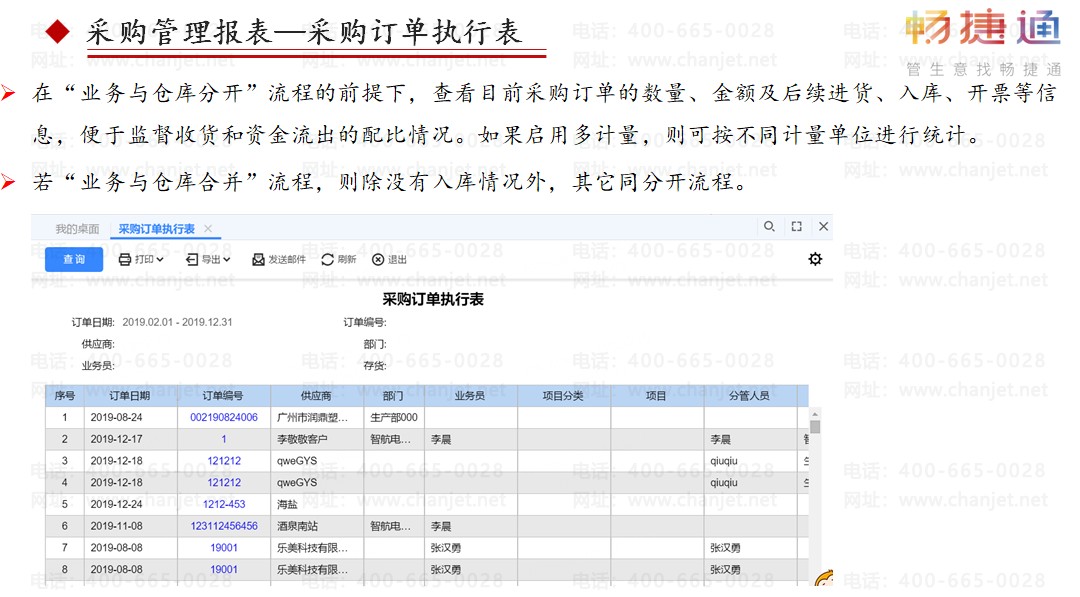Open order link 002190824006
Screen dimensions: 1080x597
point(224,417)
